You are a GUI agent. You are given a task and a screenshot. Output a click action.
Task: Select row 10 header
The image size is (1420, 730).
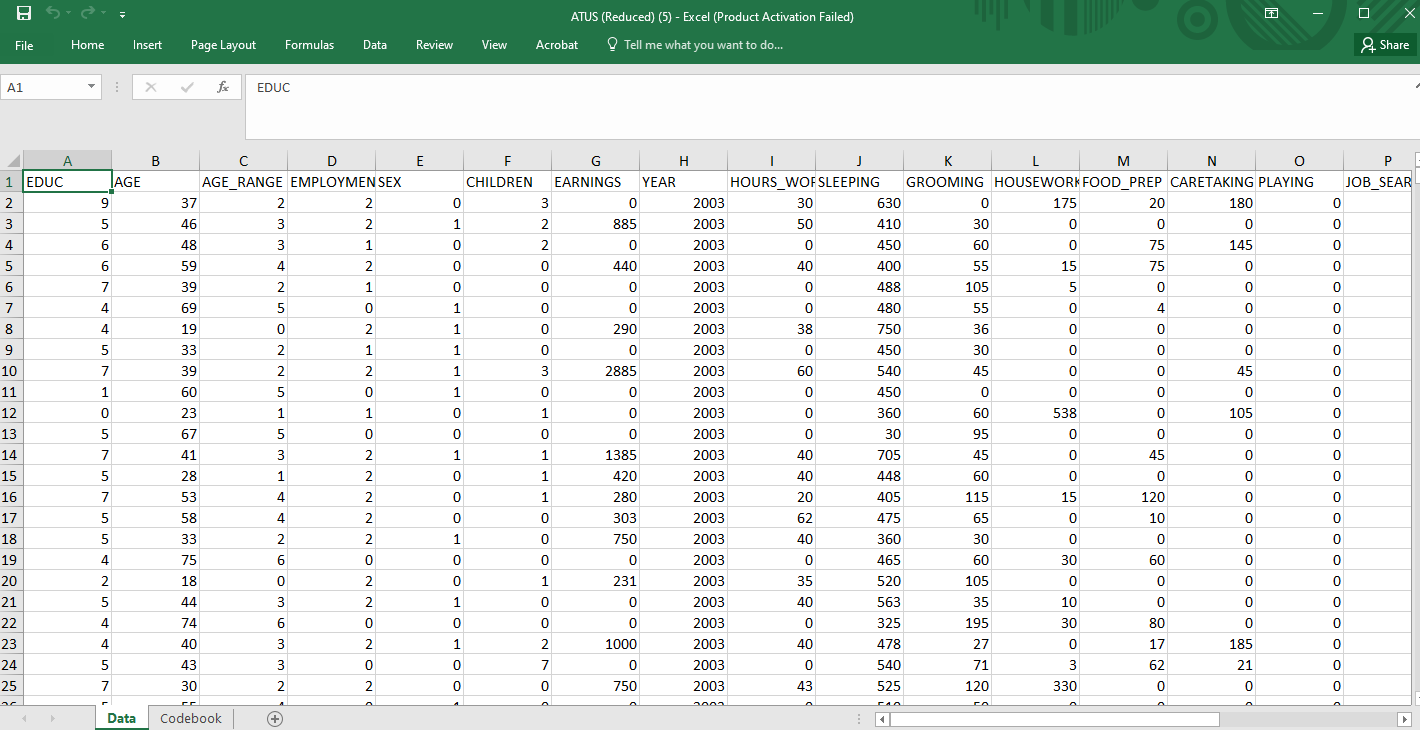[11, 371]
